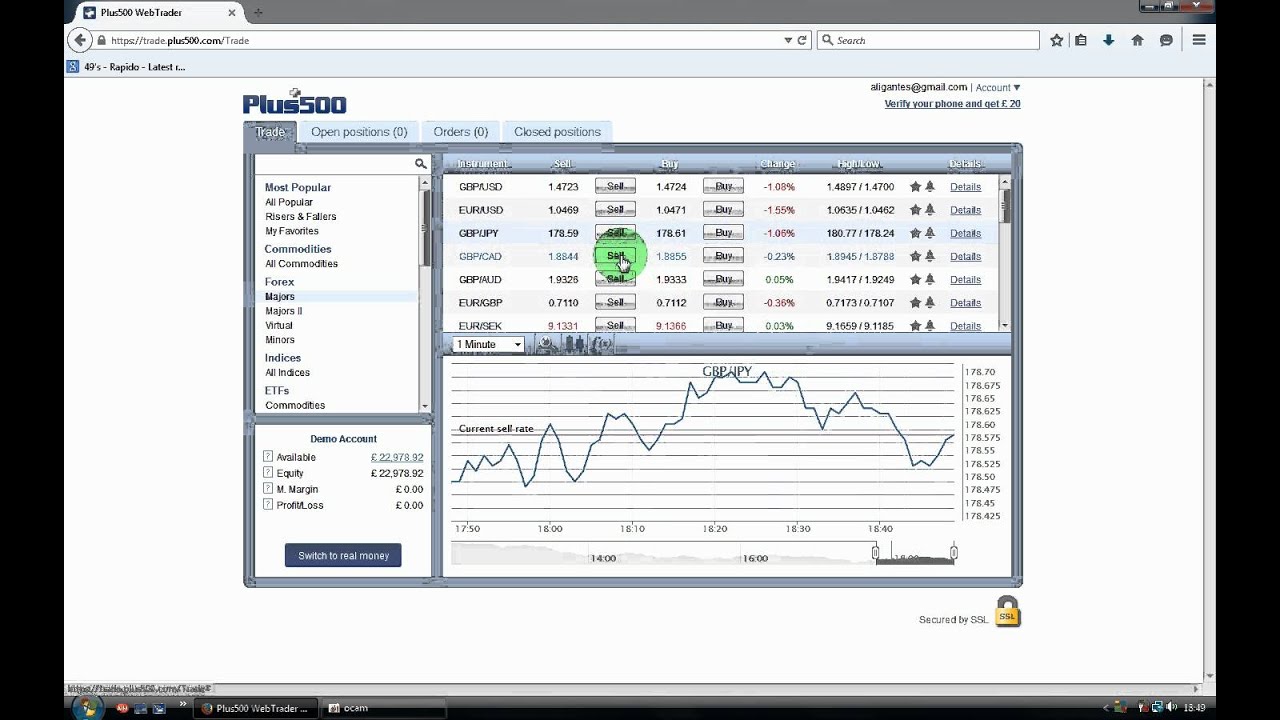Show All Commodities

pyautogui.click(x=301, y=264)
